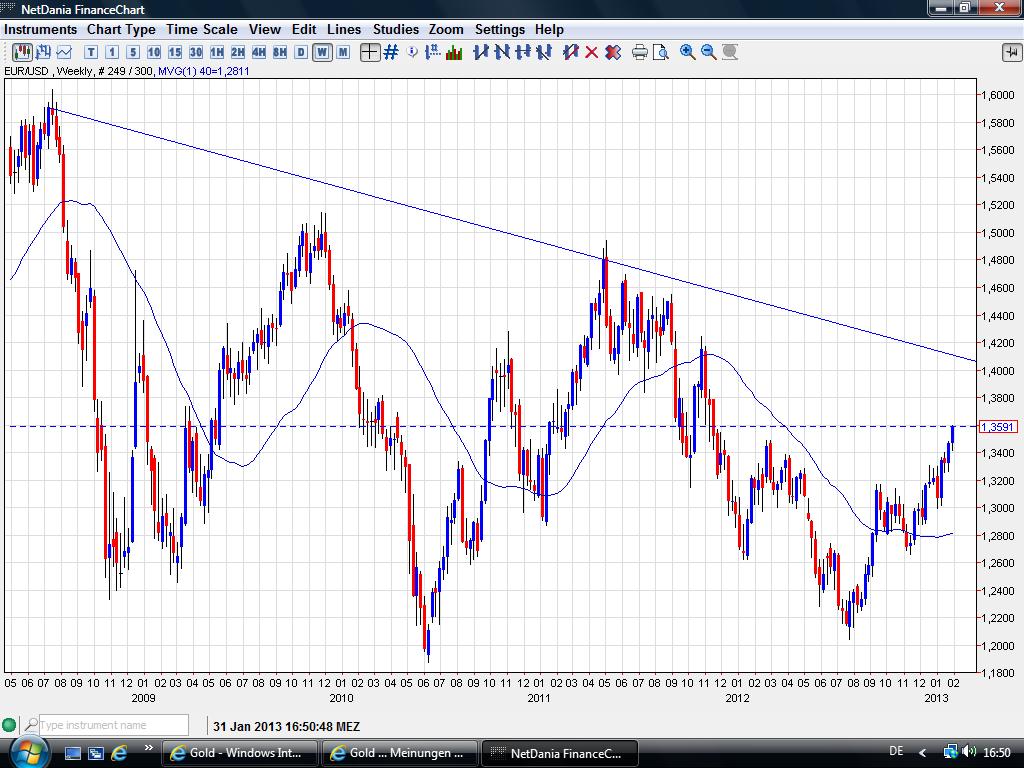Open the Settings menu
The height and width of the screenshot is (768, 1024).
499,29
